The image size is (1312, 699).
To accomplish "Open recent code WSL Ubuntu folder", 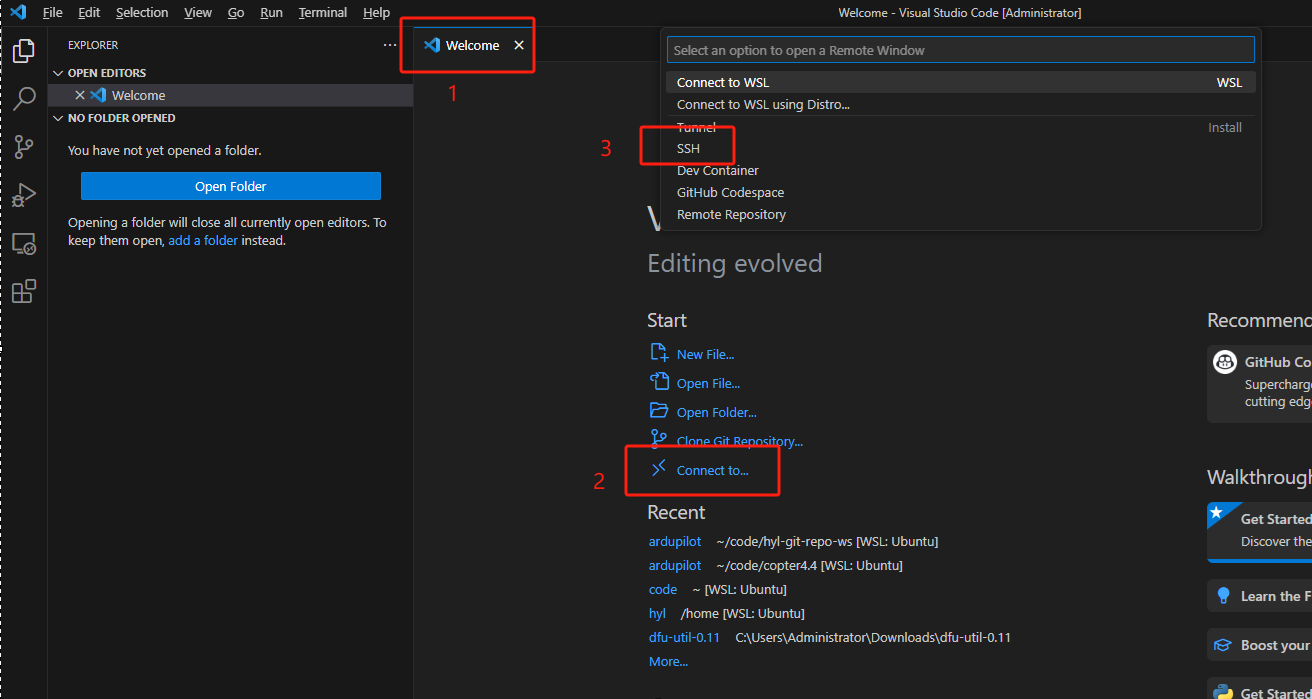I will [x=663, y=589].
